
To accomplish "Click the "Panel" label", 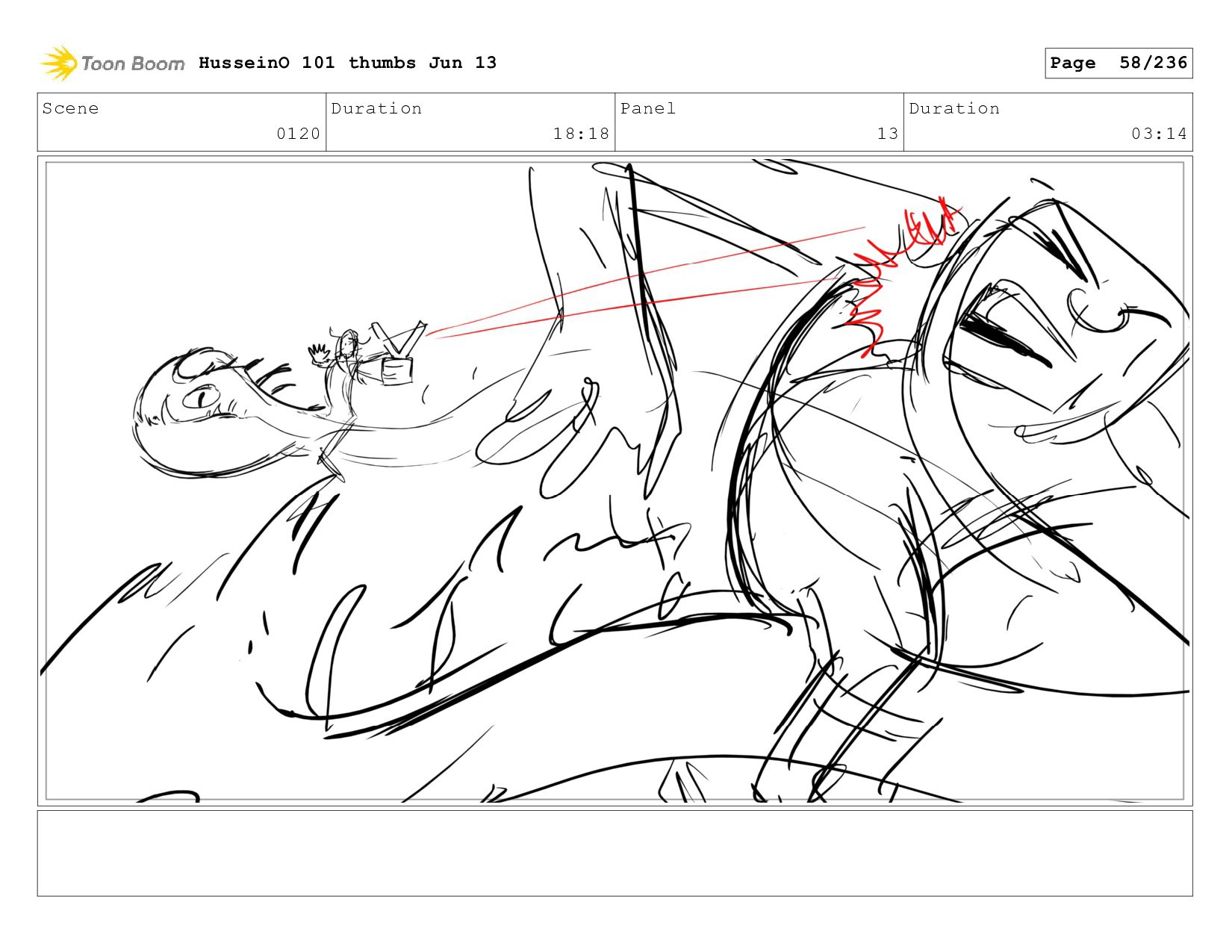I will tap(648, 108).
